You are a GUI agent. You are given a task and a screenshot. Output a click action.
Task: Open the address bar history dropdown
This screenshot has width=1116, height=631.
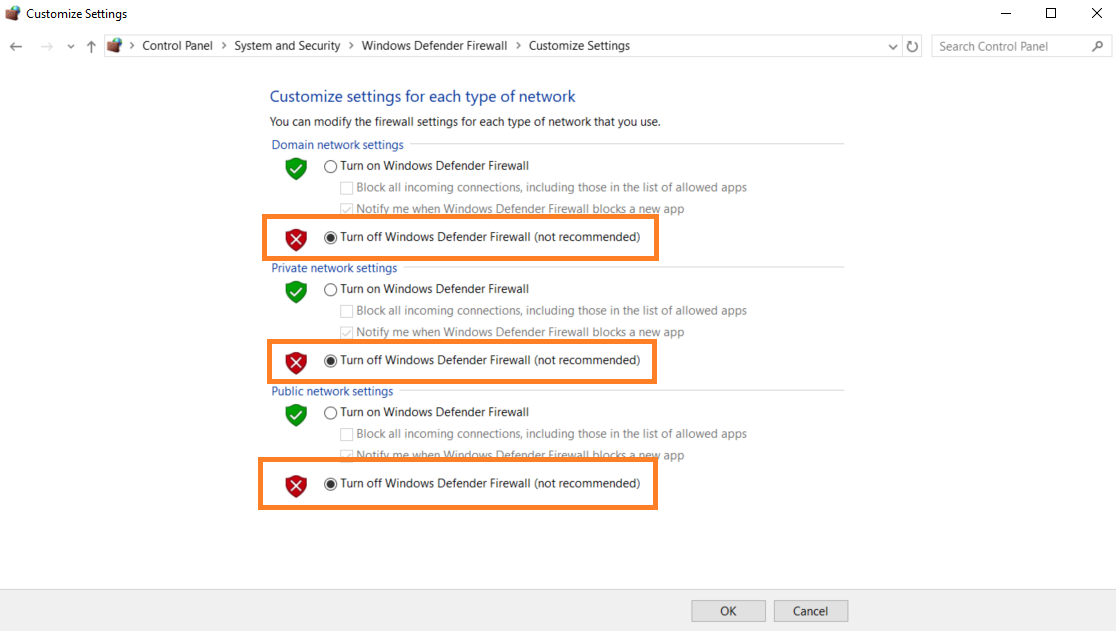tap(893, 45)
